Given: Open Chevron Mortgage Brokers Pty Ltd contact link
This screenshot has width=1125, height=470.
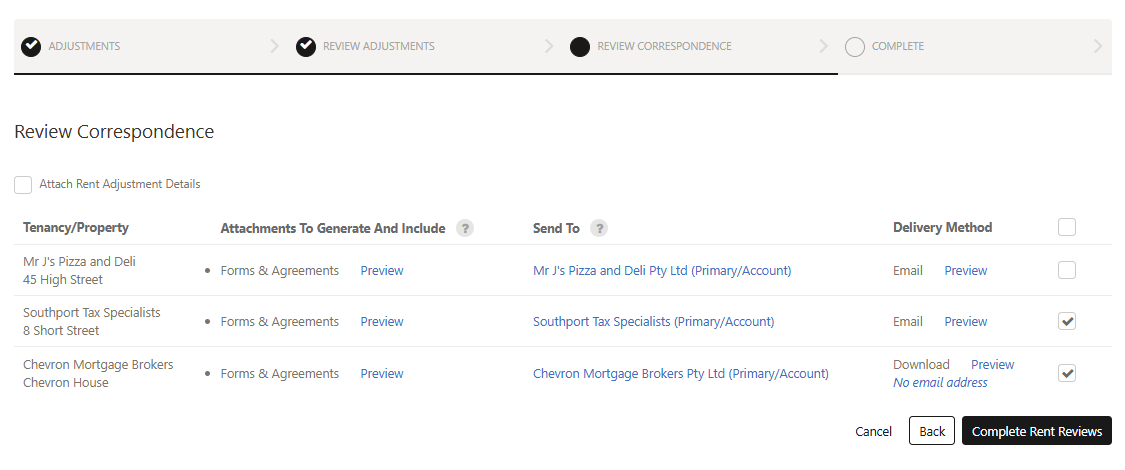Looking at the screenshot, I should coord(680,374).
